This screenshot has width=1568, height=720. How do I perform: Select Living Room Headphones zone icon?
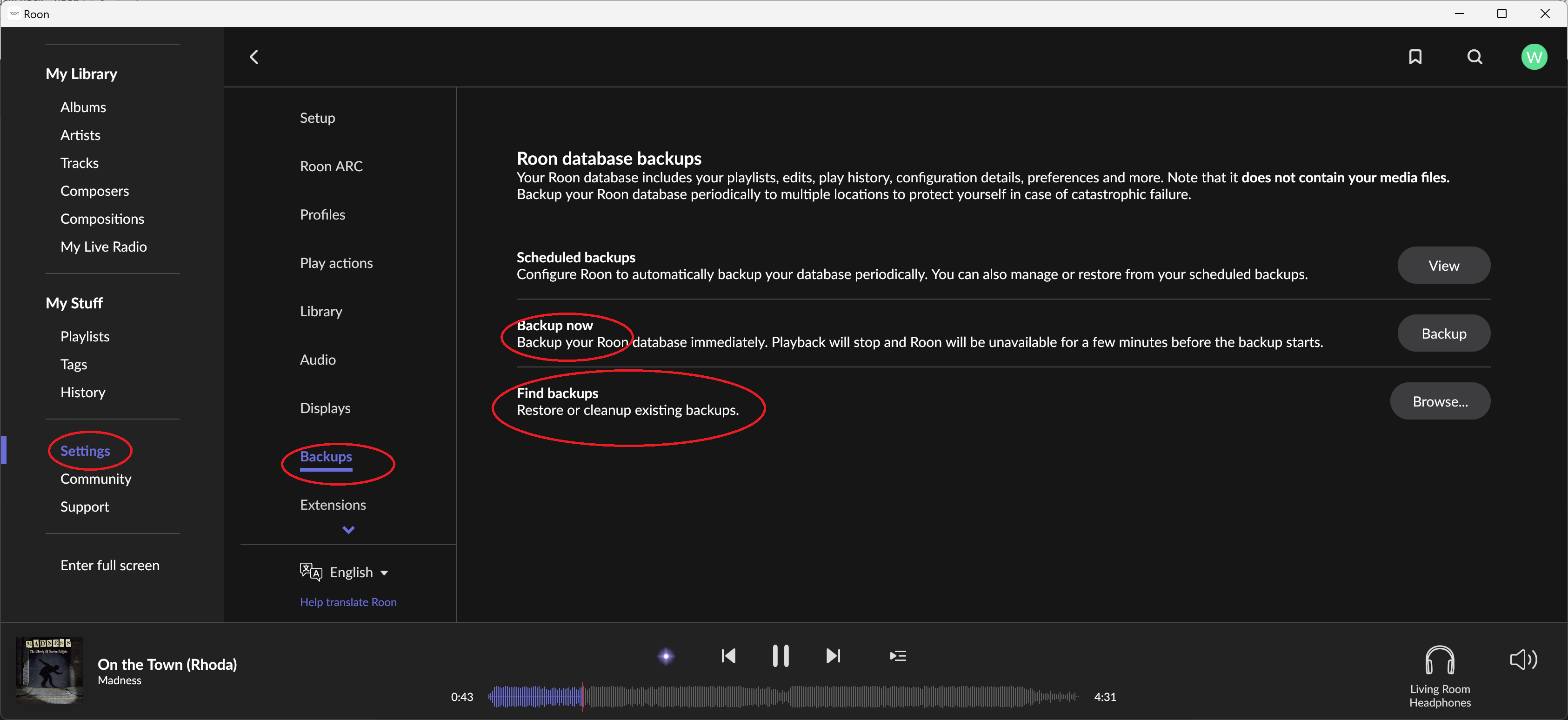coord(1440,660)
